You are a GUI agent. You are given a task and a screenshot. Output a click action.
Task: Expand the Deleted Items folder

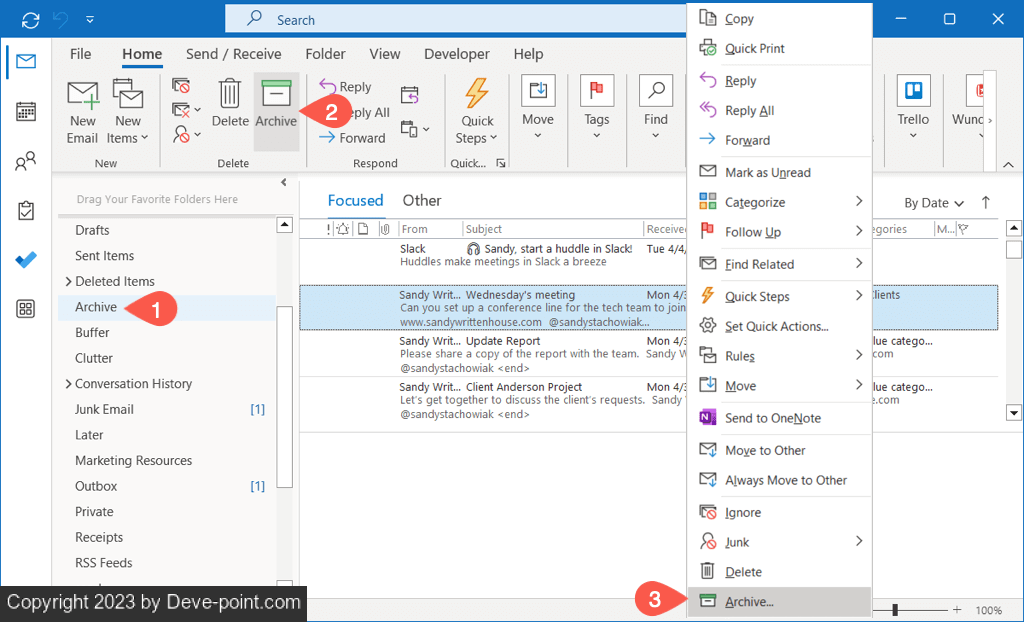click(68, 282)
